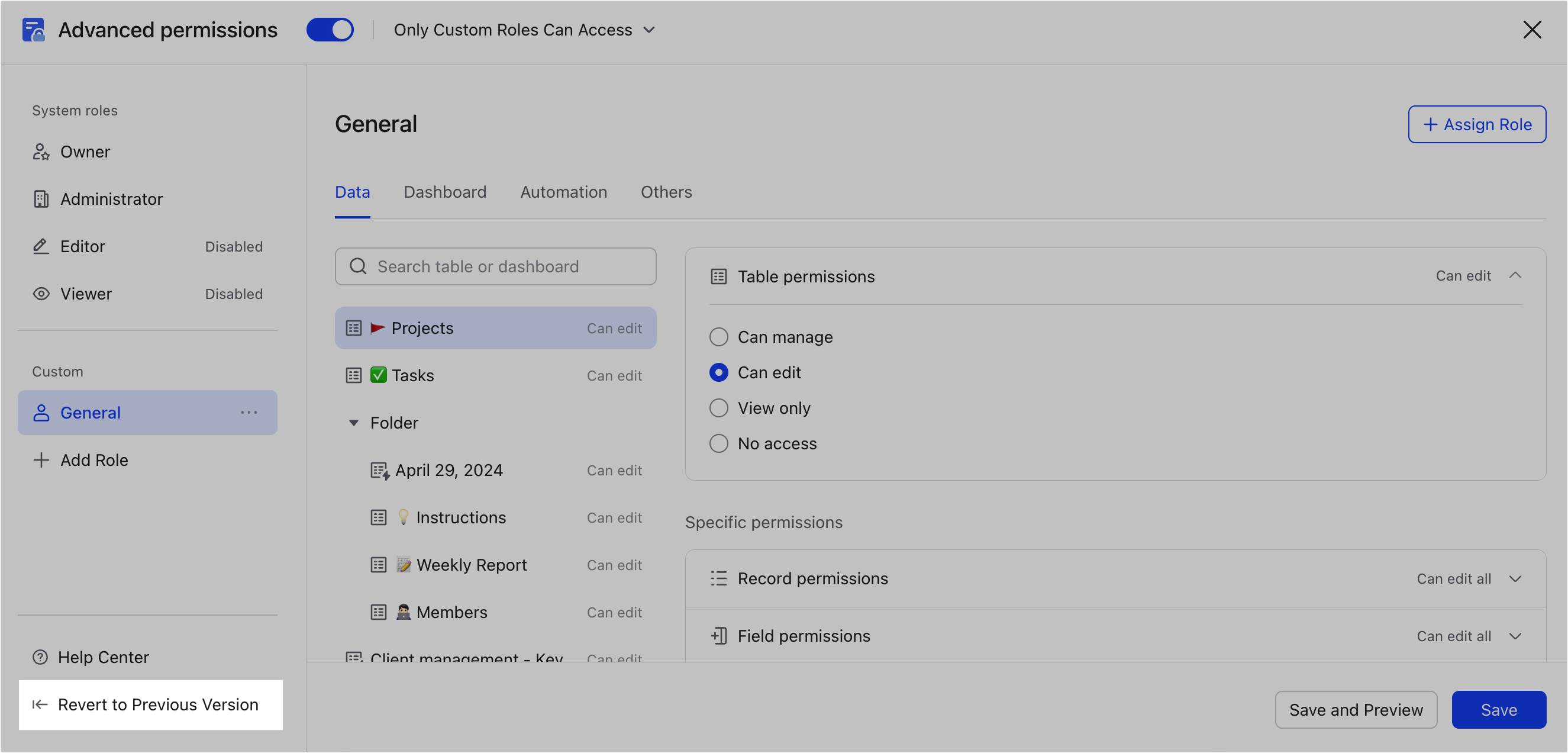Click the April 29, 2024 form icon
Screen dimensions: 1568x753
coord(380,470)
